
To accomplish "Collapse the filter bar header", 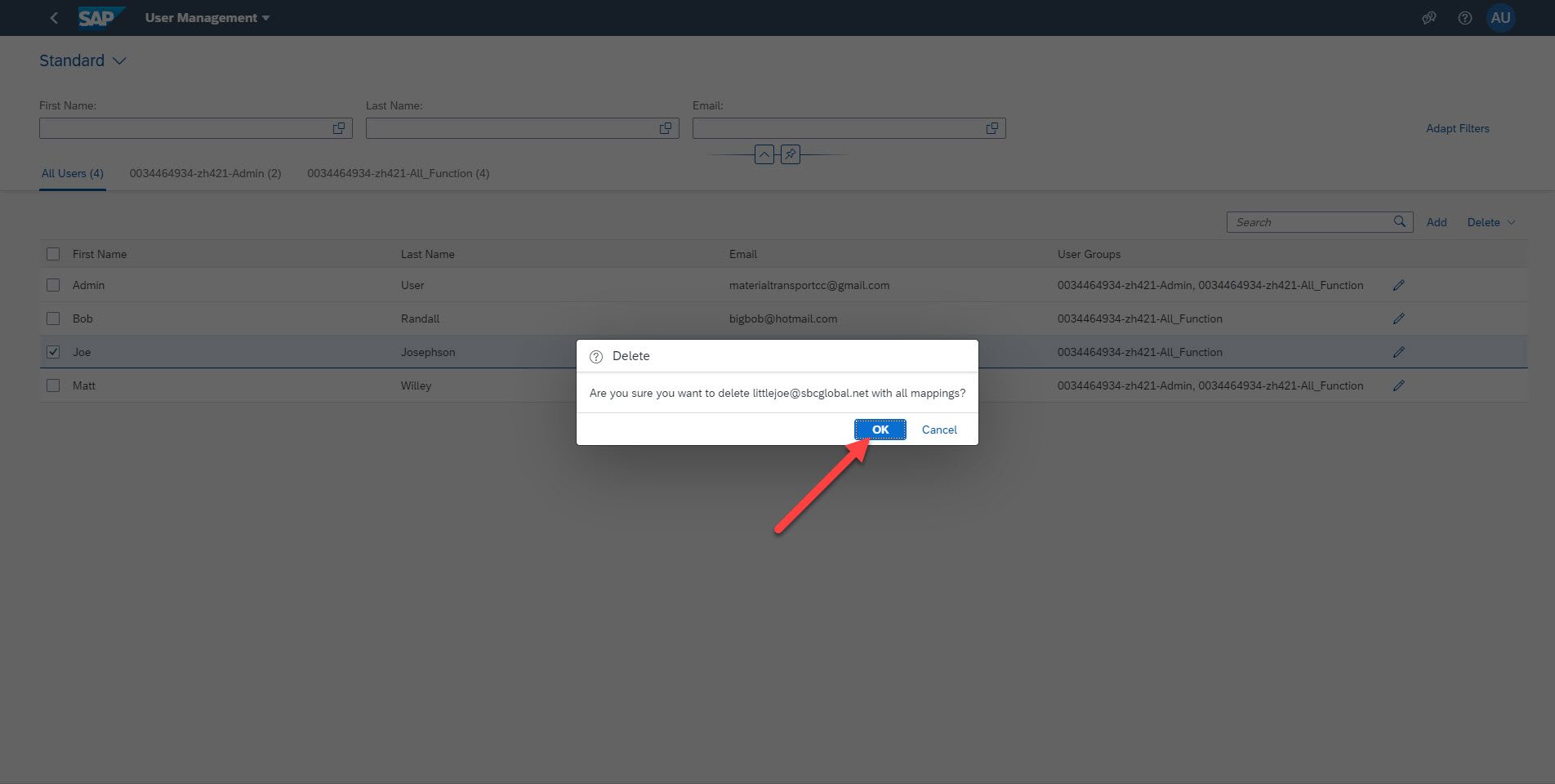I will pyautogui.click(x=764, y=154).
